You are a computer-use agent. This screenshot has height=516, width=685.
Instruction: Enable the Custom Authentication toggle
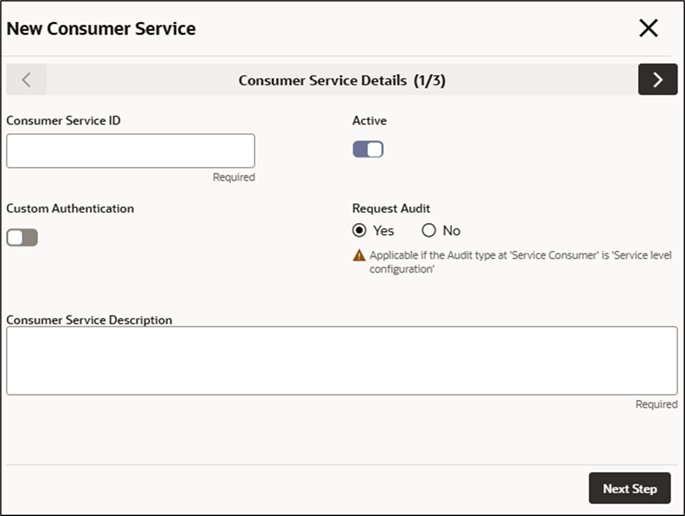tap(22, 237)
